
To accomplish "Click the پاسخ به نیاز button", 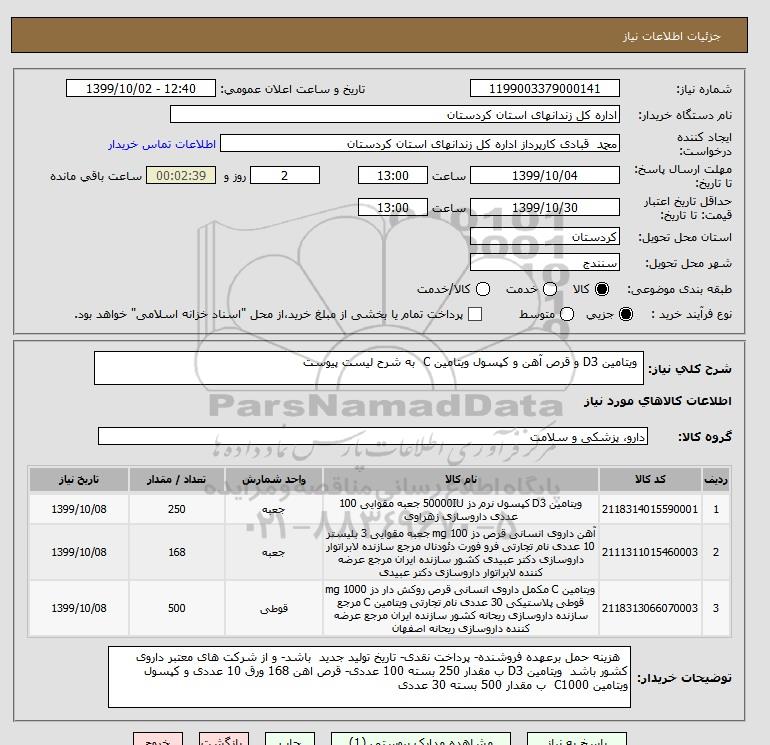I will click(577, 739).
